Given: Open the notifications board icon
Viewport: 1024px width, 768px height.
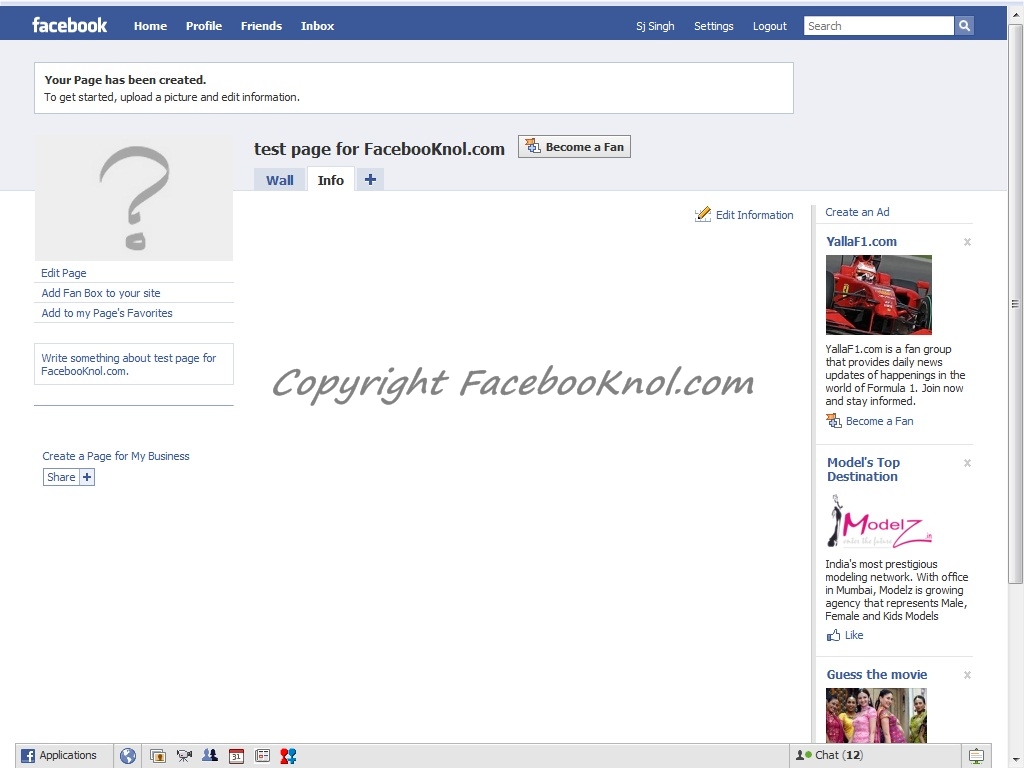Looking at the screenshot, I should [976, 756].
